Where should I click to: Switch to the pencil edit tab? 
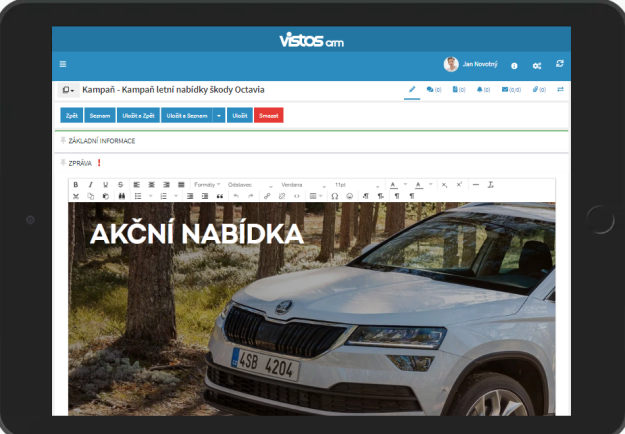(x=411, y=90)
